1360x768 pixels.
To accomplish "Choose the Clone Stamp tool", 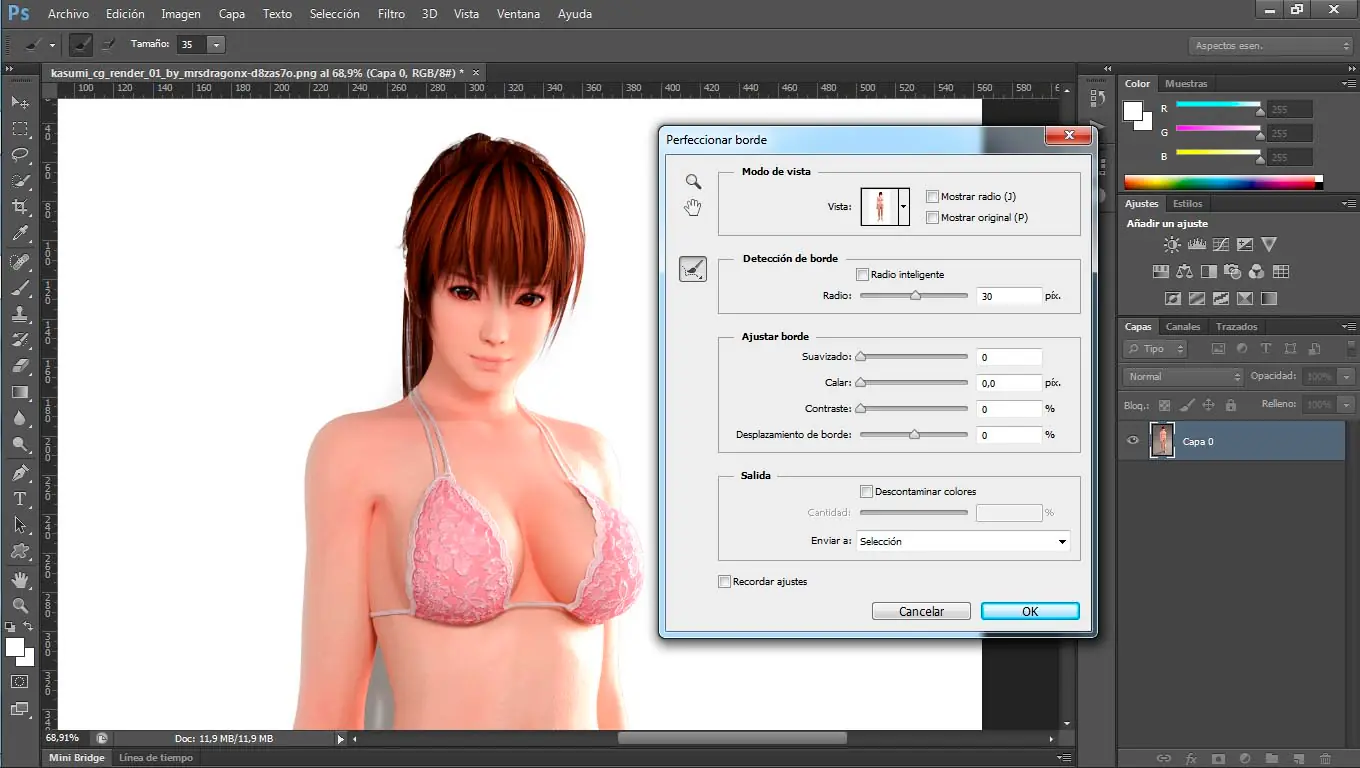I will (20, 313).
